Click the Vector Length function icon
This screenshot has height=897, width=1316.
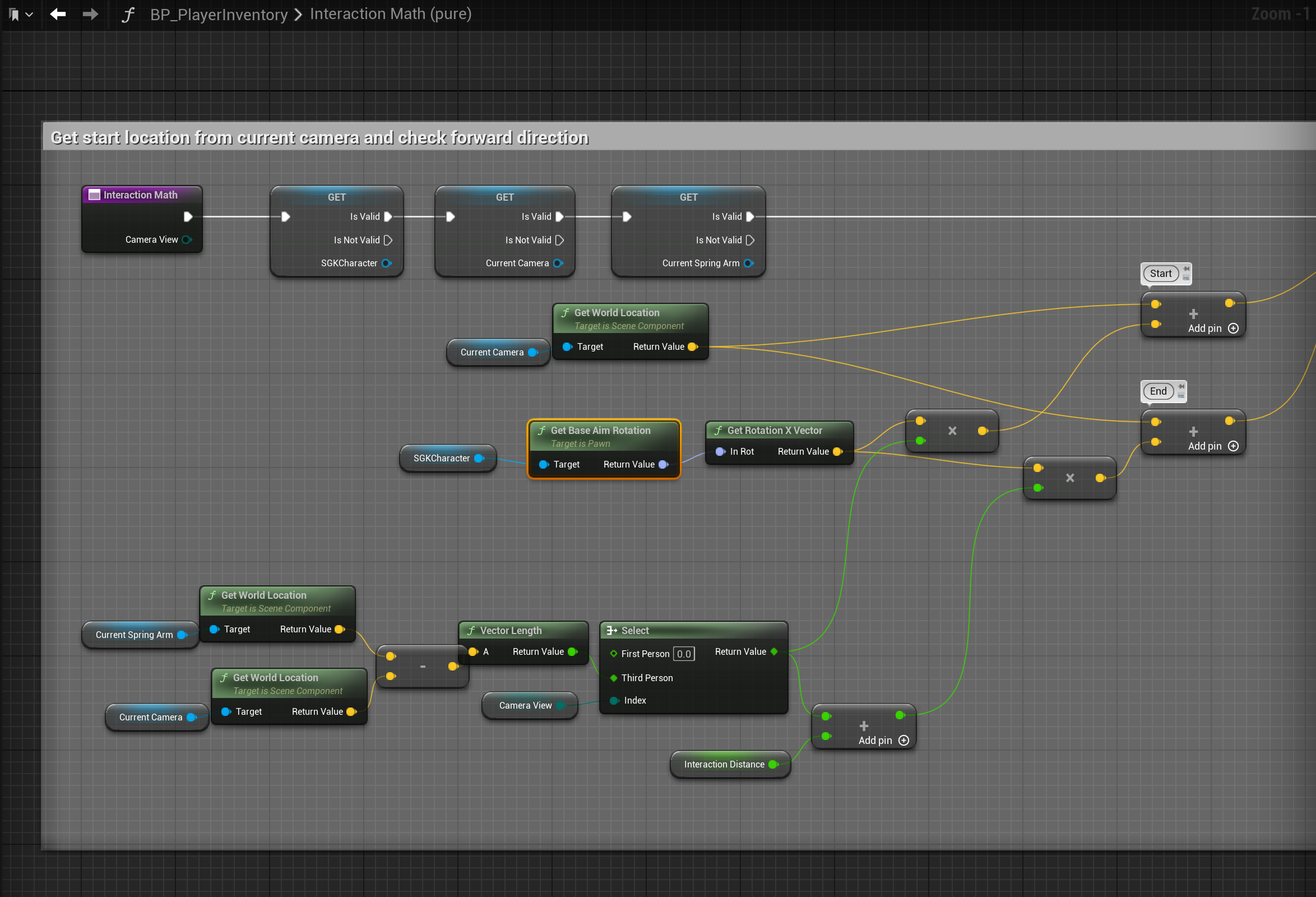coord(471,630)
